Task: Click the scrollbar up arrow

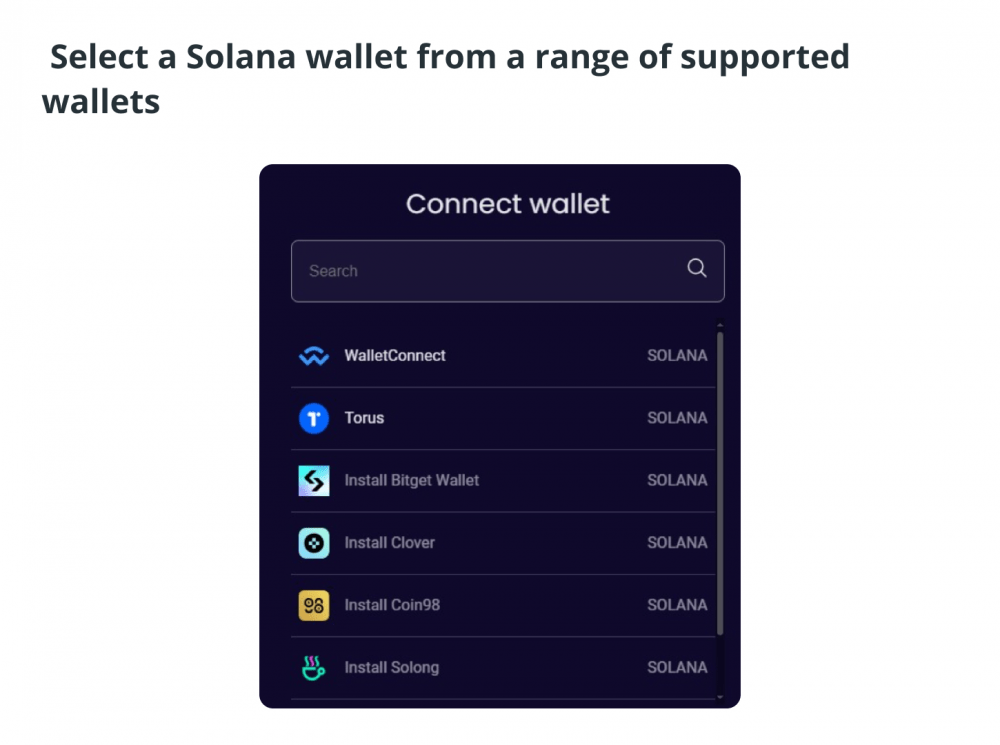Action: 720,325
